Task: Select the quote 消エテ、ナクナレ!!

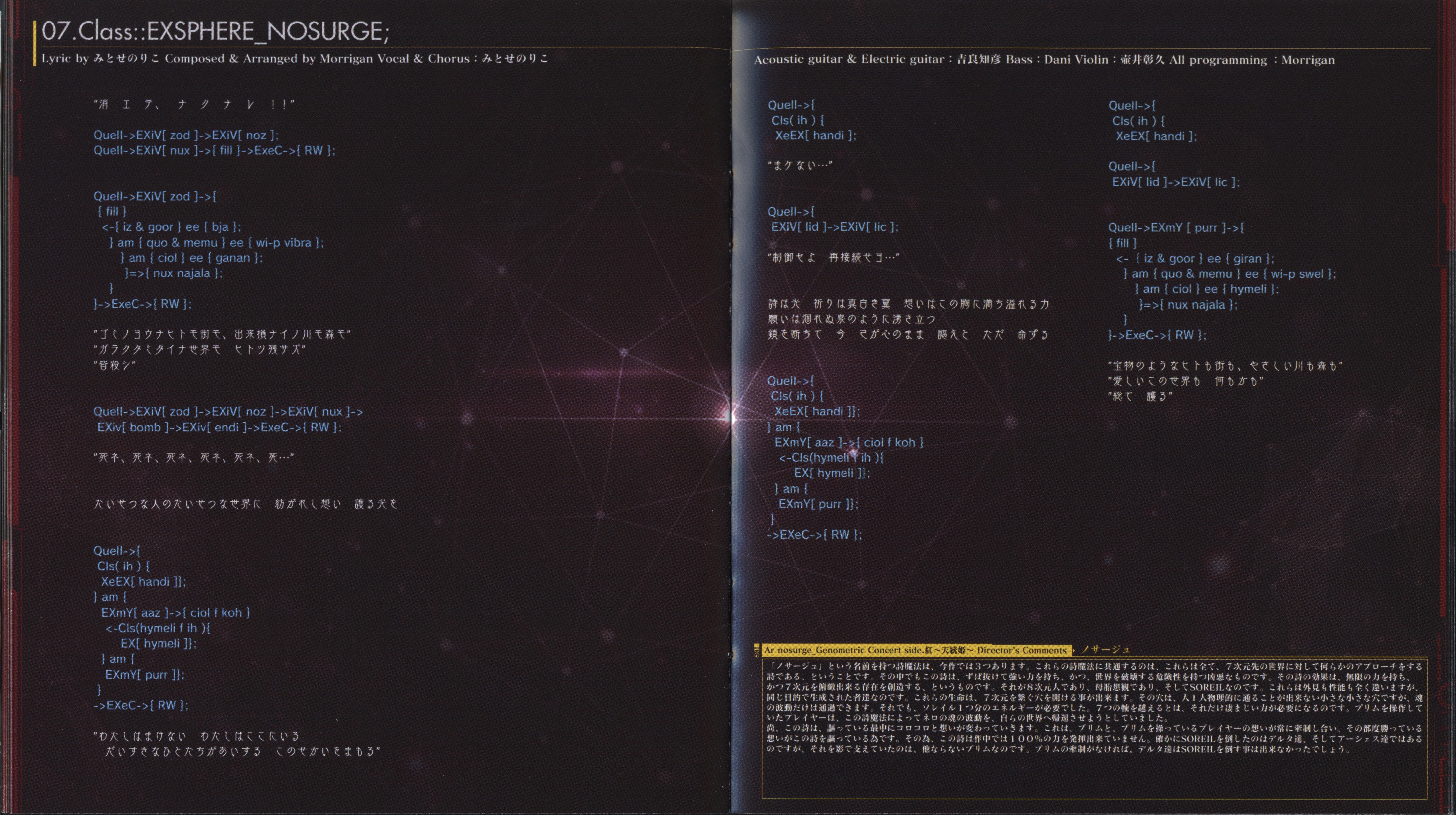Action: (194, 105)
